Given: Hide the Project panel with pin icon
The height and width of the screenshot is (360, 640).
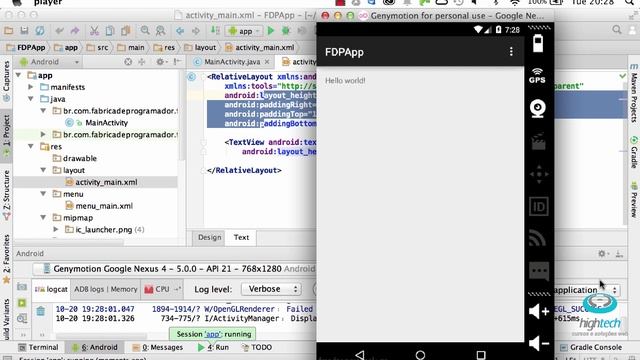Looking at the screenshot, I should coord(177,62).
